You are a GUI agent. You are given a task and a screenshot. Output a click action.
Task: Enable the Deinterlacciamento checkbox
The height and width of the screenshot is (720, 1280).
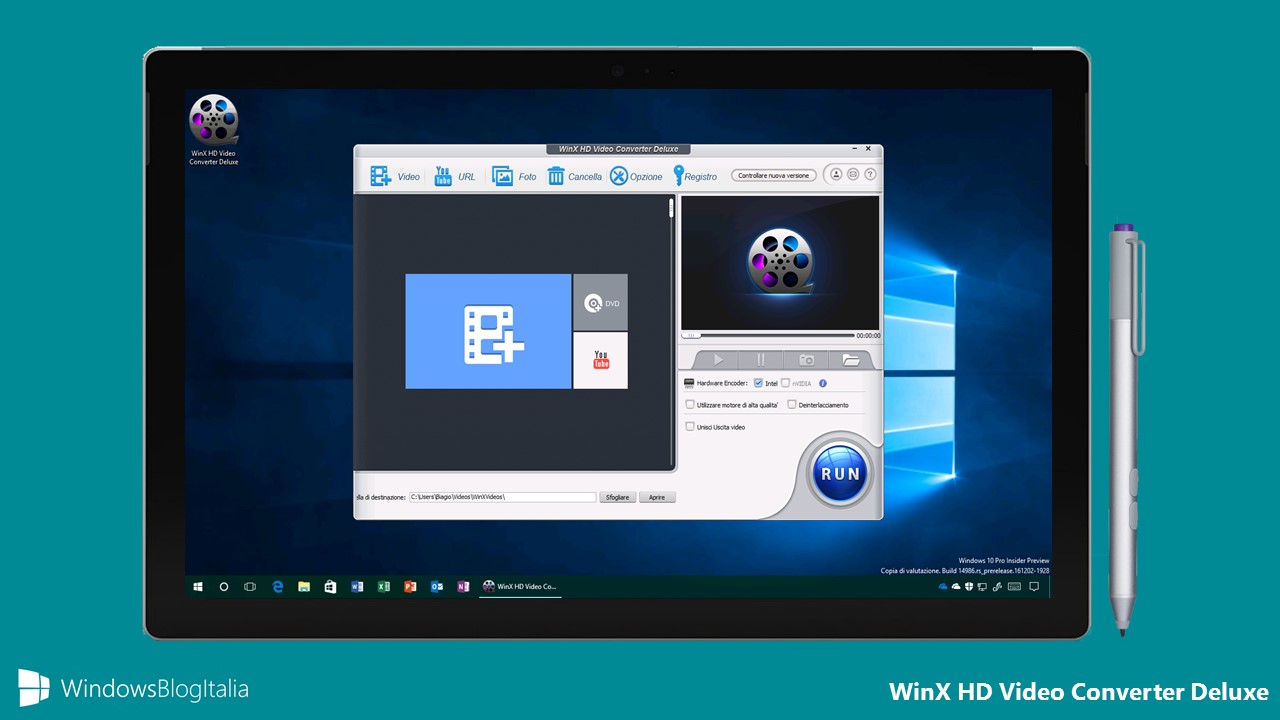792,405
